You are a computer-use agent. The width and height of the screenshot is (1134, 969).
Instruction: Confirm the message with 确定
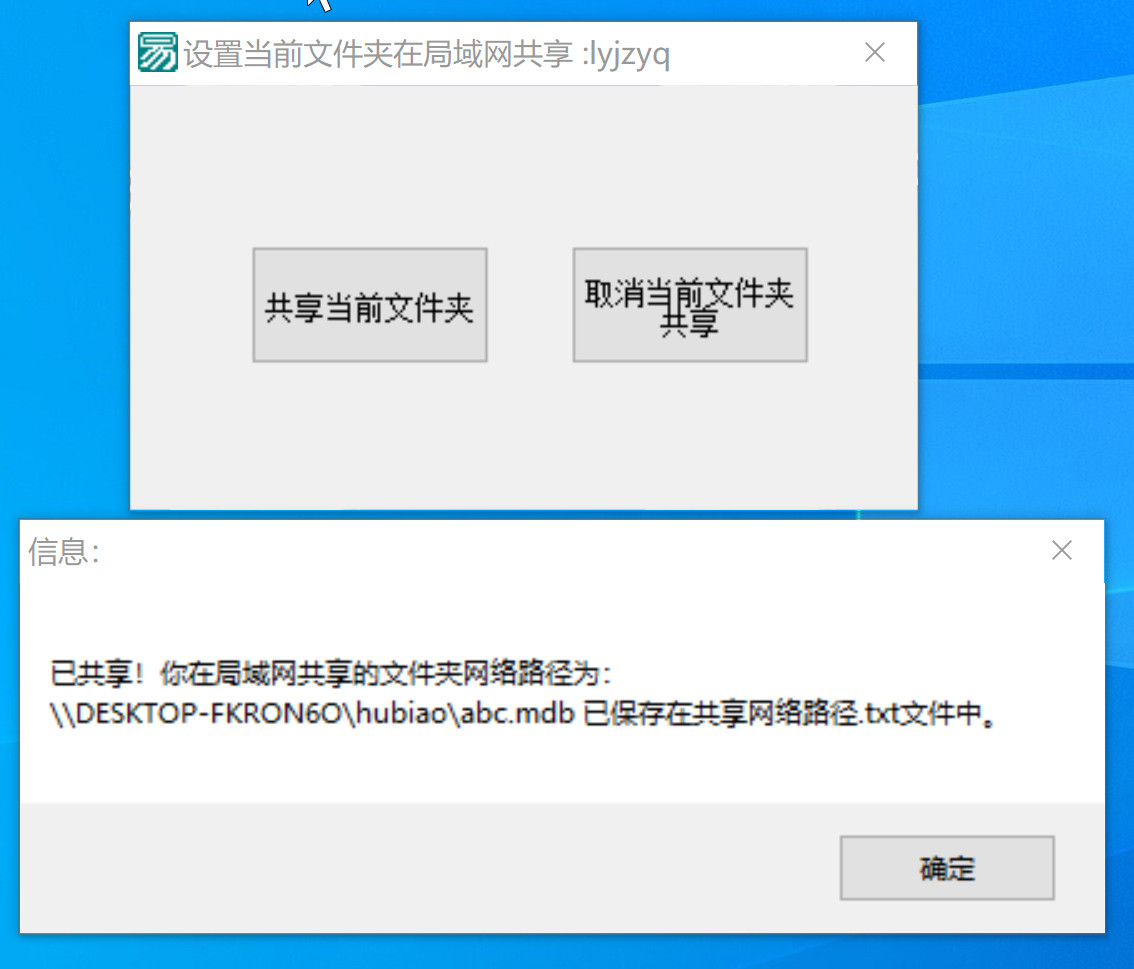(947, 868)
